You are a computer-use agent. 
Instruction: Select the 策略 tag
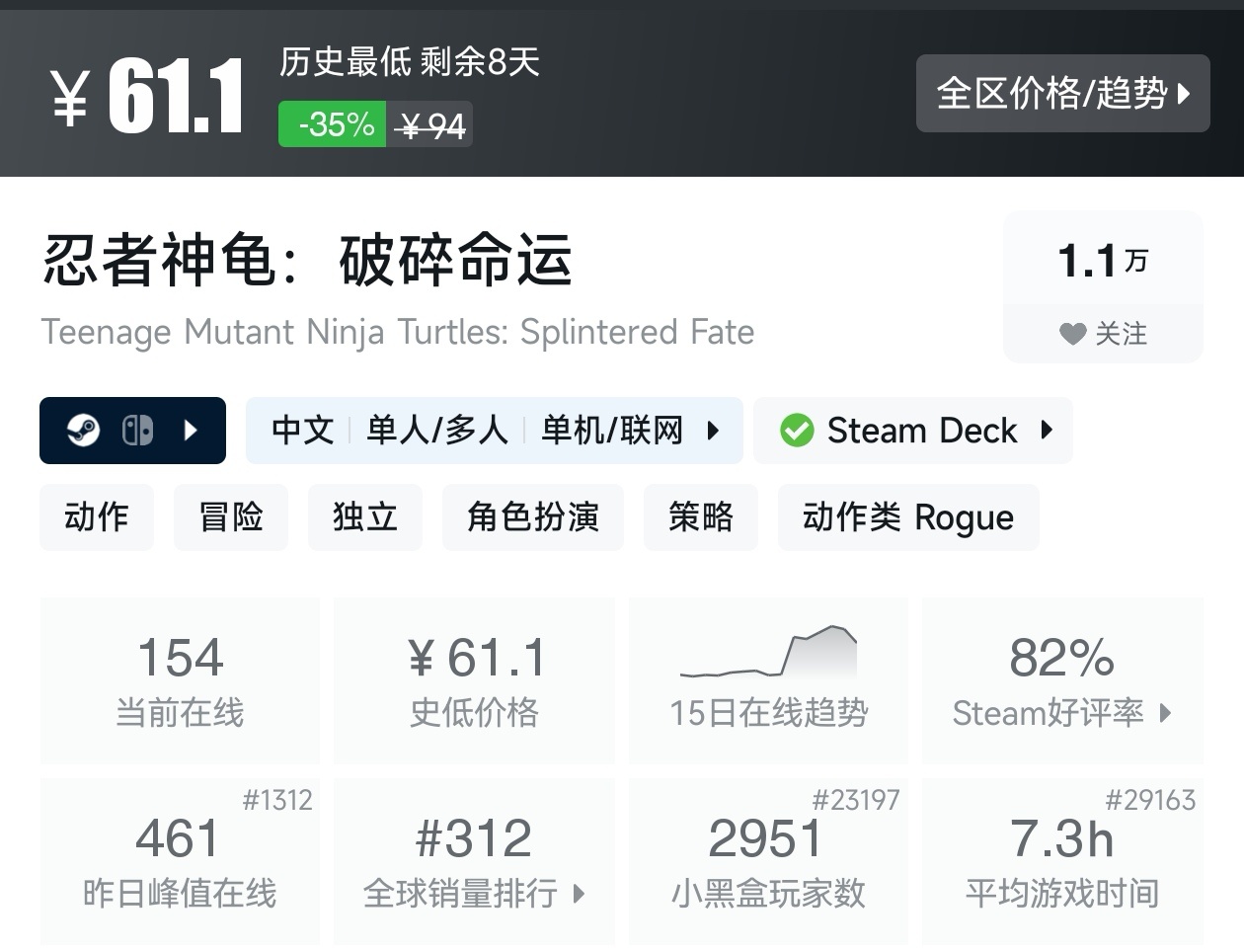701,517
